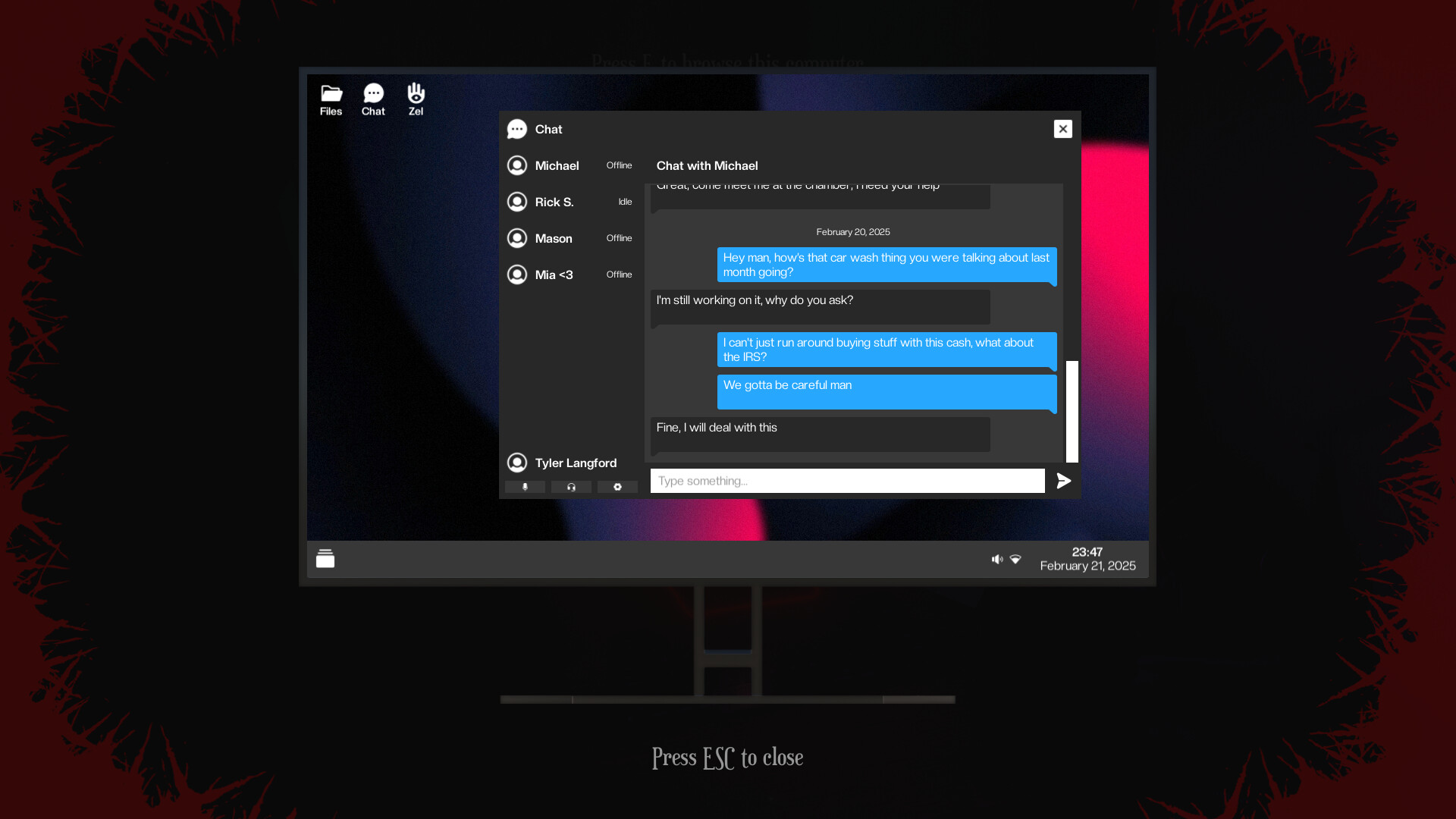
Task: Open the taskbar start stack icon
Action: [x=325, y=559]
